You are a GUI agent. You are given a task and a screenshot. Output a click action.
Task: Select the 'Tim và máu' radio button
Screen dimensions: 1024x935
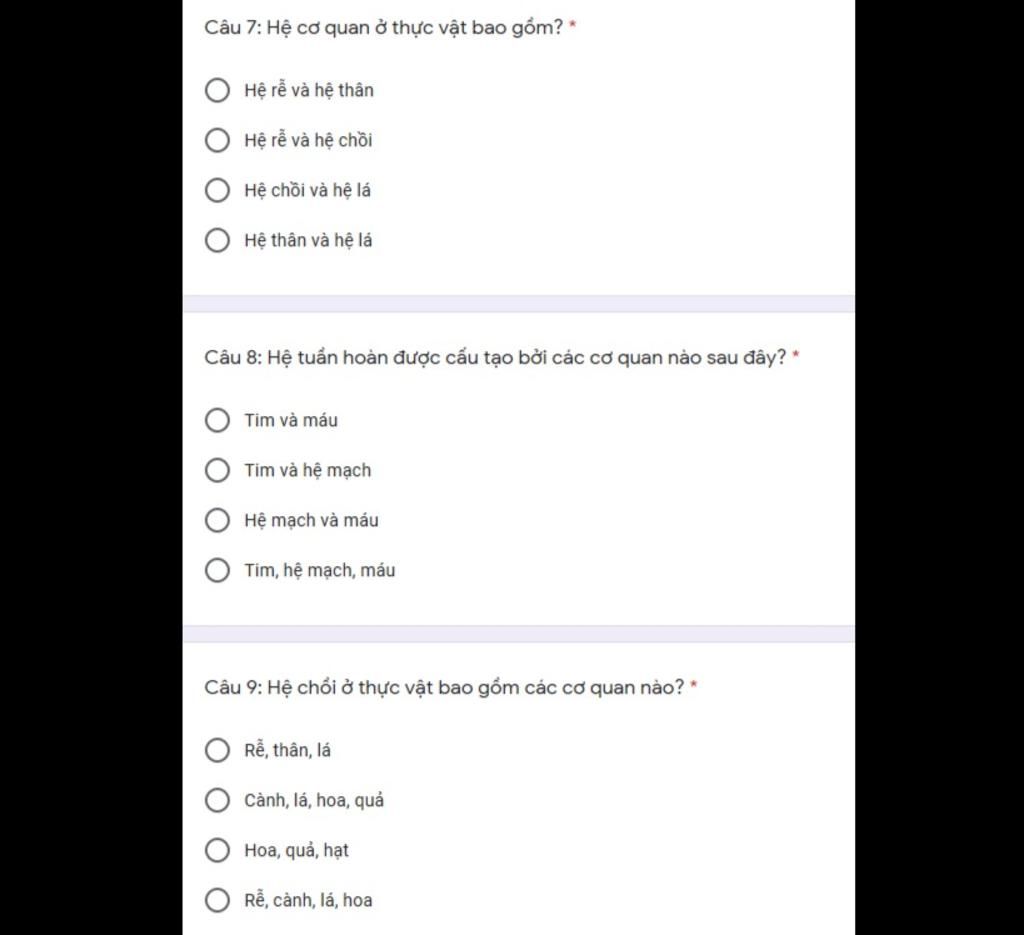click(x=217, y=420)
